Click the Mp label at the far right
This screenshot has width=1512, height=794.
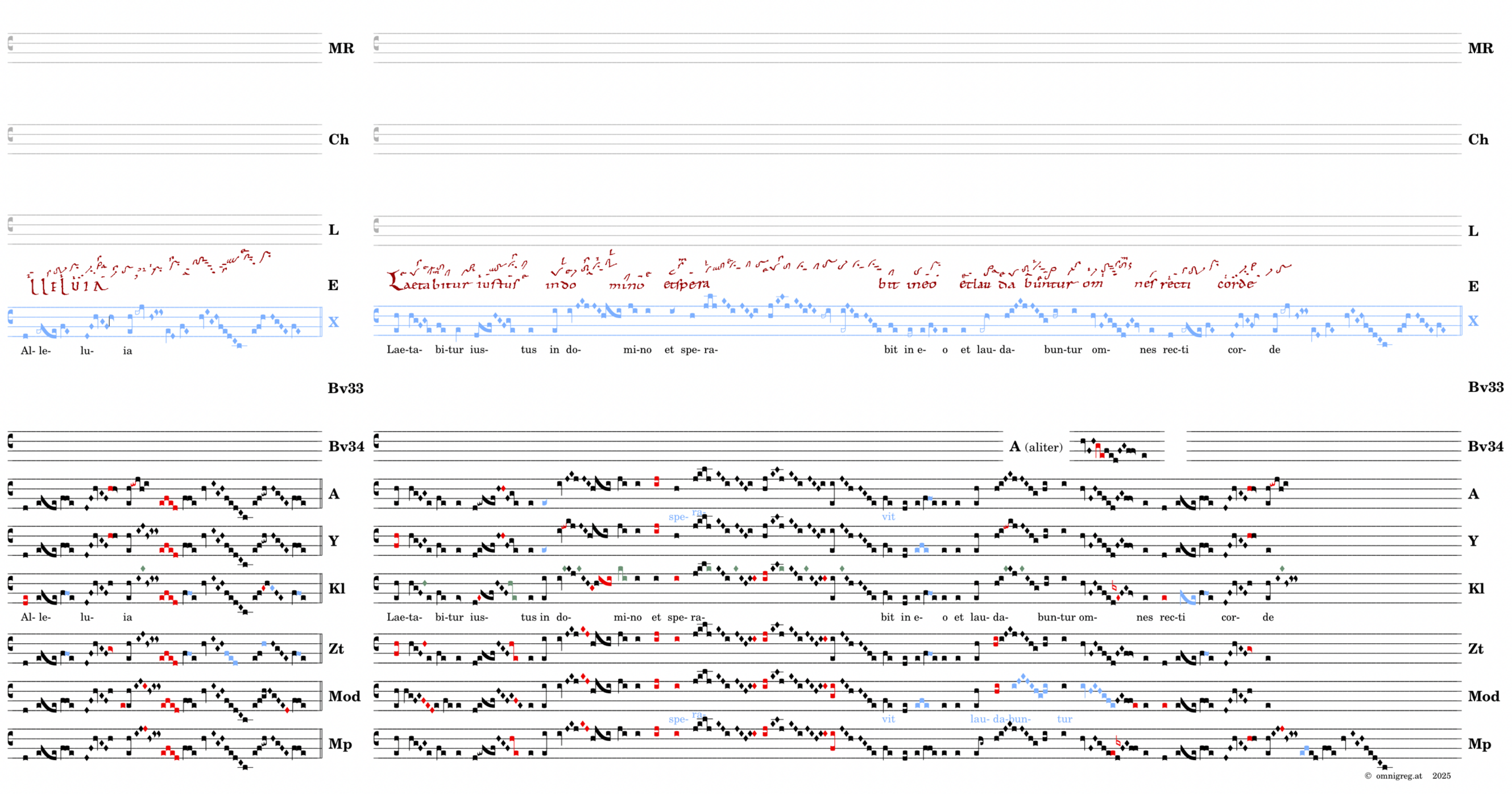[x=1479, y=744]
